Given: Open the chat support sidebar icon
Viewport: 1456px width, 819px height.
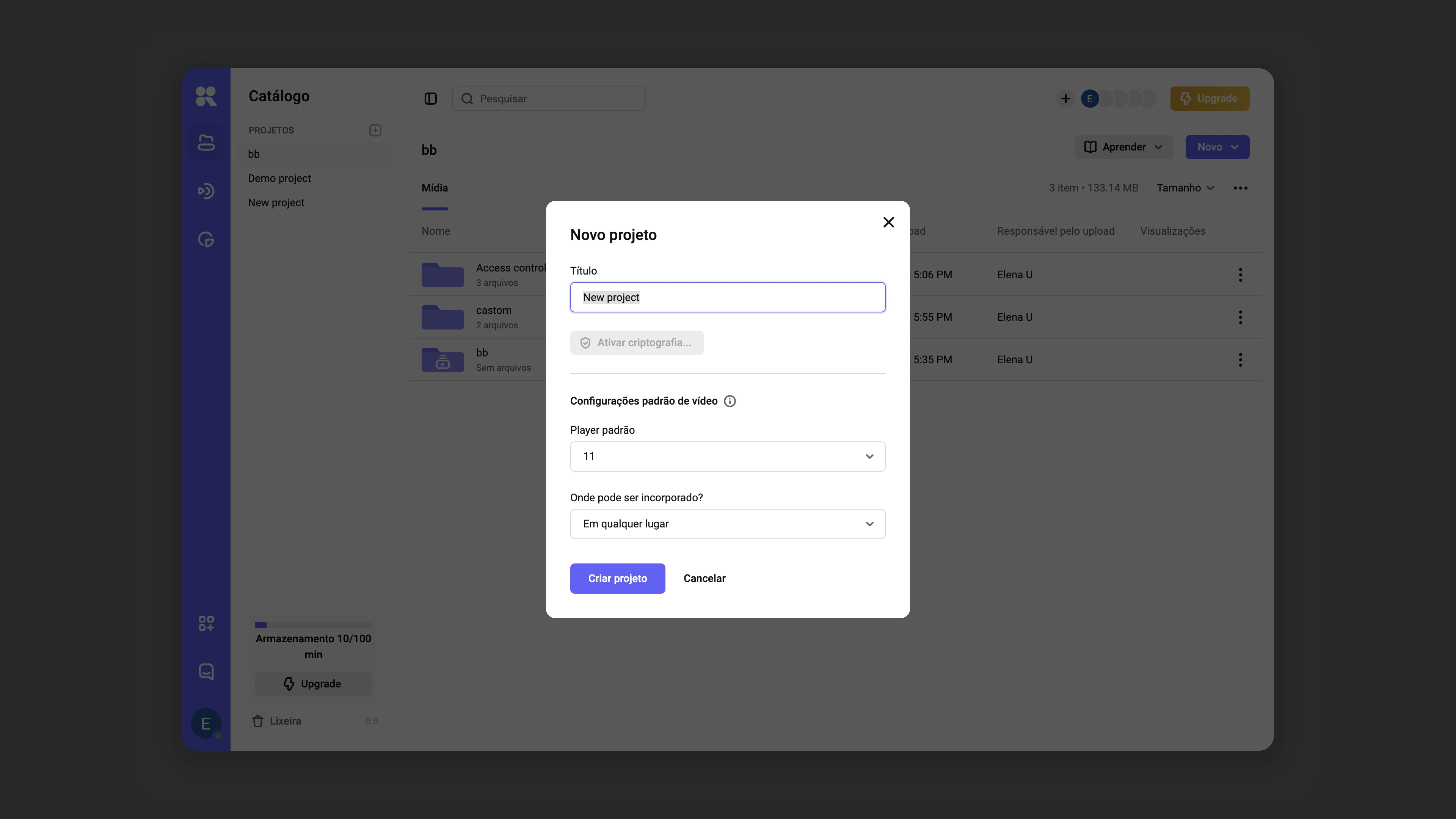Looking at the screenshot, I should tap(206, 672).
